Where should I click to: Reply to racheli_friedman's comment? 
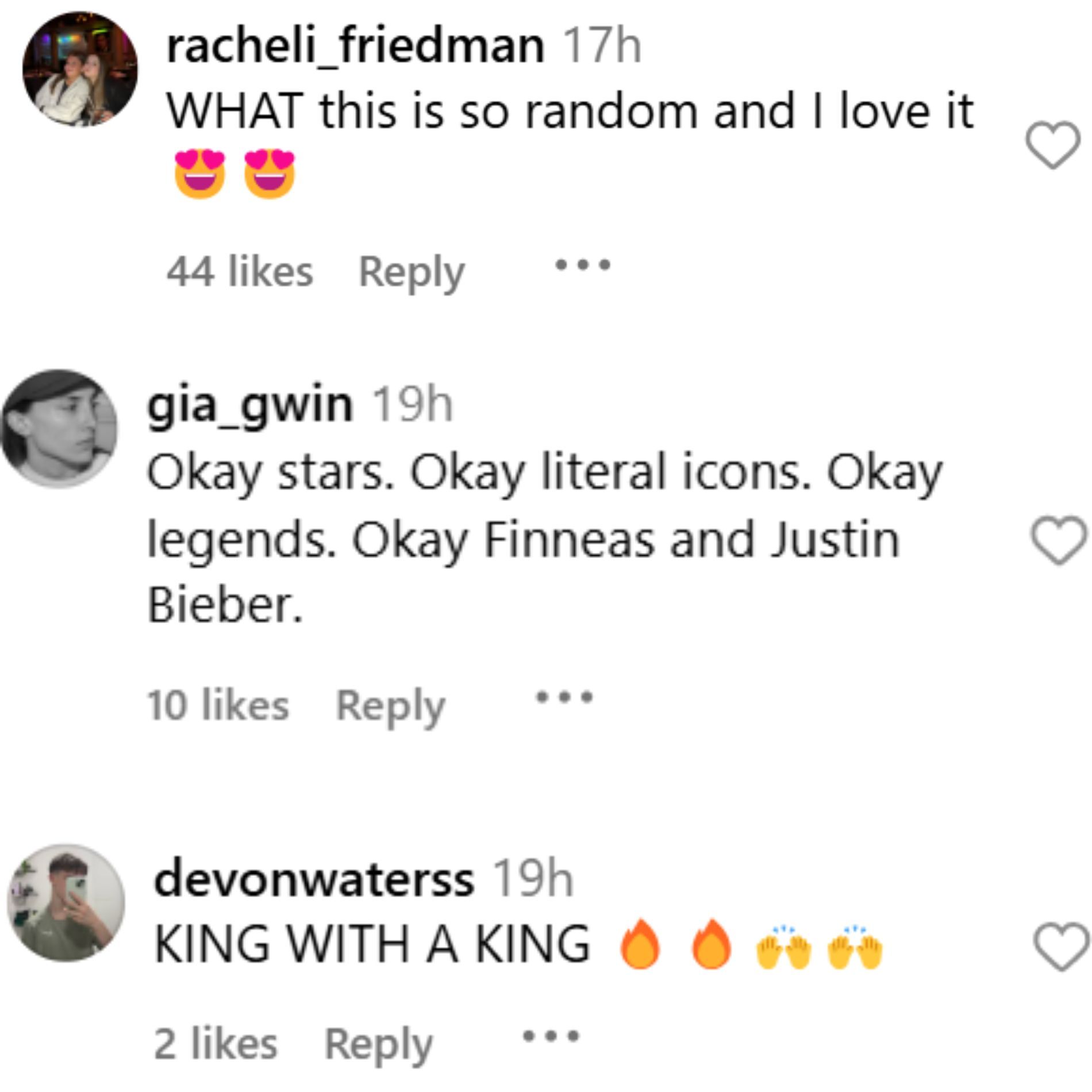(411, 272)
